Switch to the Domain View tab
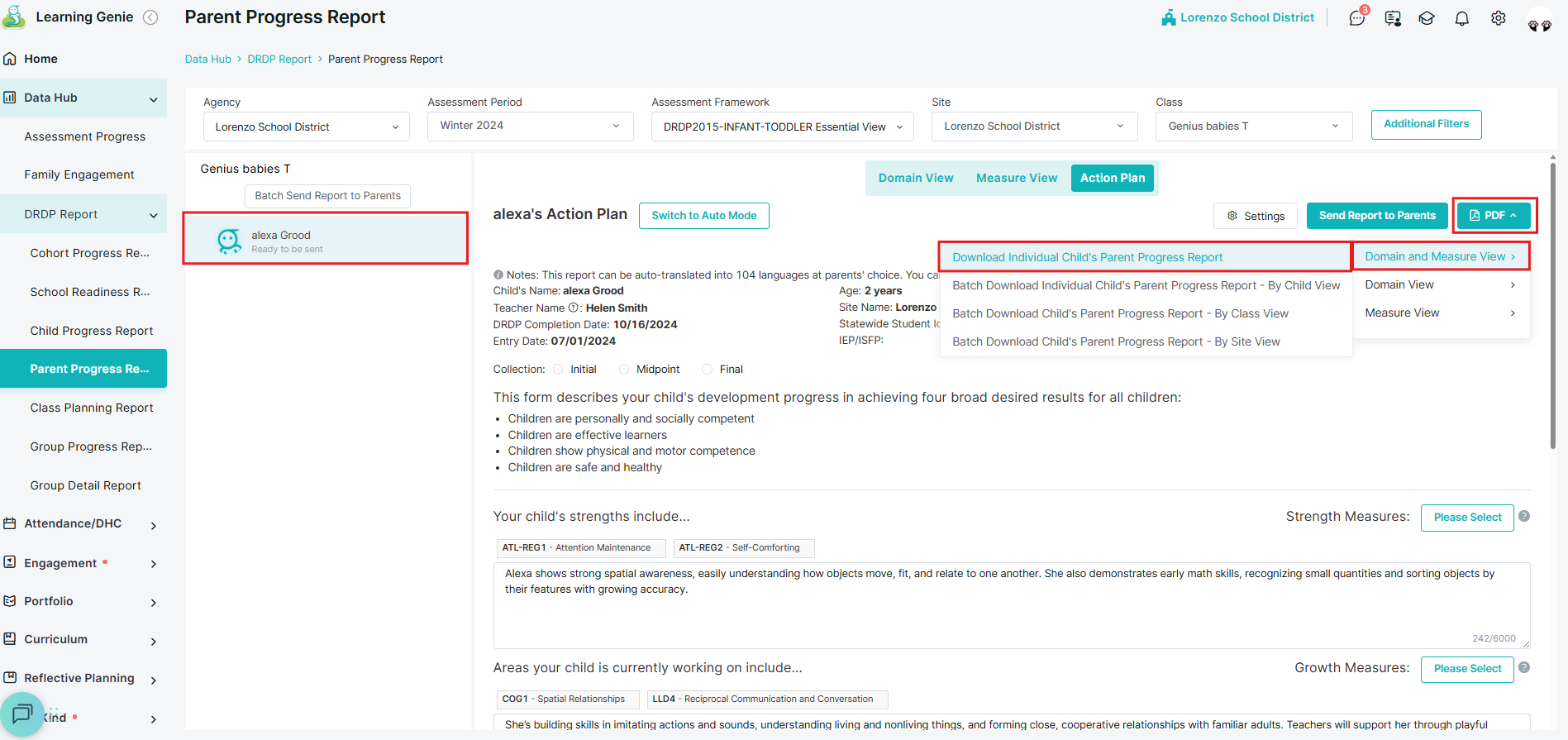 tap(916, 178)
